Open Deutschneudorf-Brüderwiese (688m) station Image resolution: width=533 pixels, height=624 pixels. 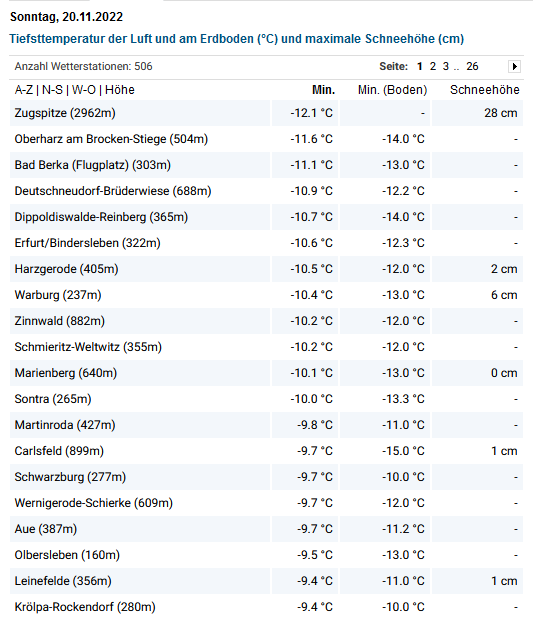click(113, 191)
